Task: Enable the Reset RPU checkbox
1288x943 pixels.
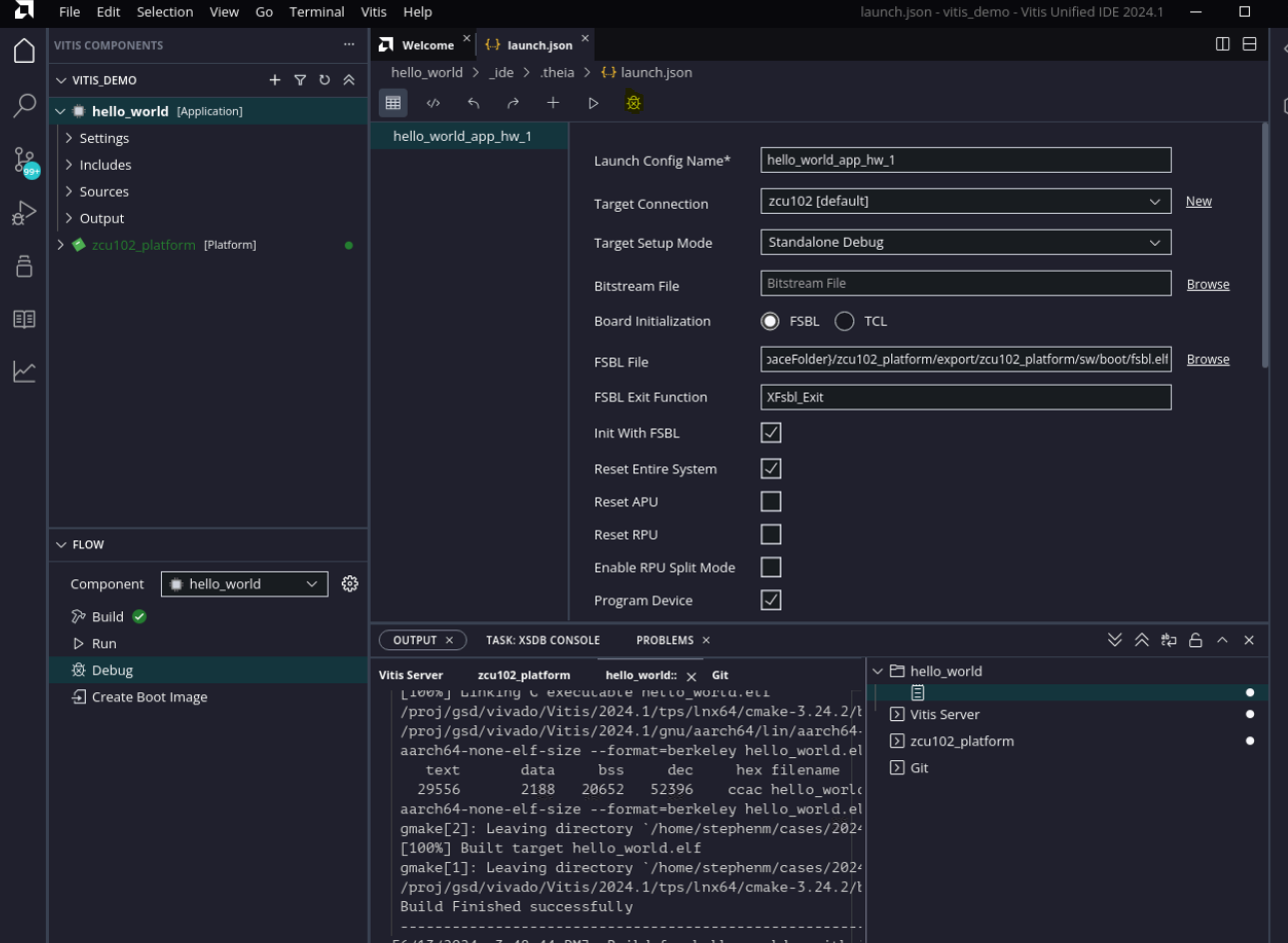Action: click(x=771, y=534)
